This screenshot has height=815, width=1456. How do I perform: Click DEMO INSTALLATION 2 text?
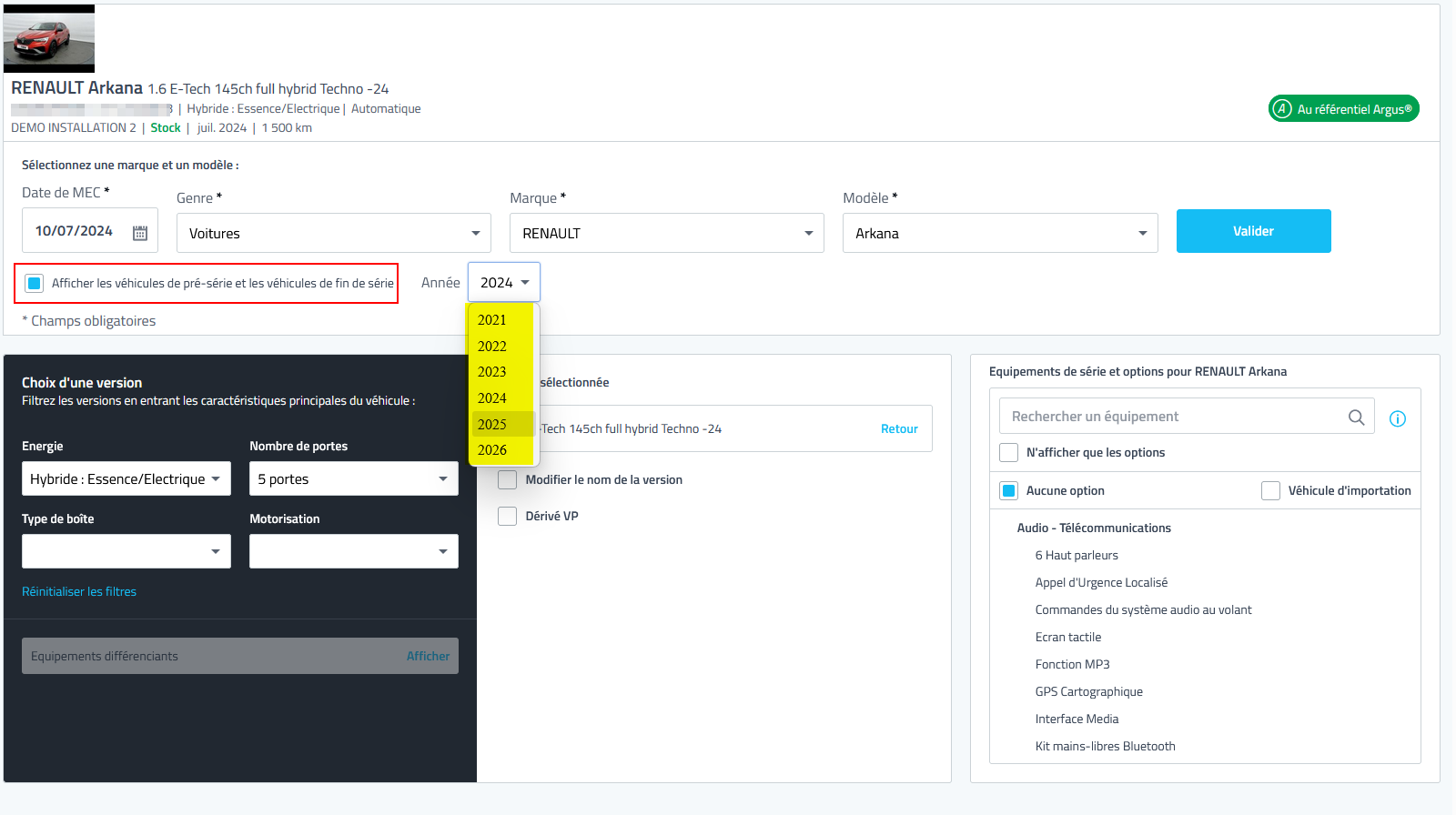[x=74, y=127]
